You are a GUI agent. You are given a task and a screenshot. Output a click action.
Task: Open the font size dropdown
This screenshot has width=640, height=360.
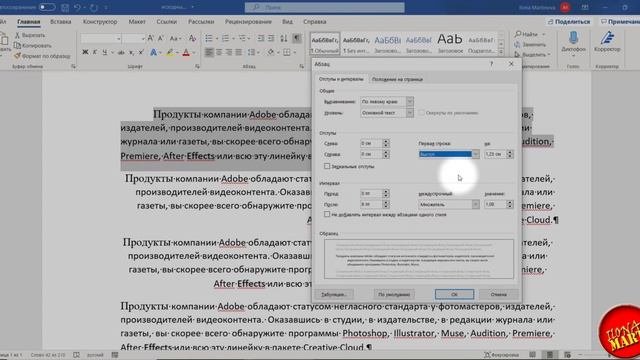tap(143, 39)
